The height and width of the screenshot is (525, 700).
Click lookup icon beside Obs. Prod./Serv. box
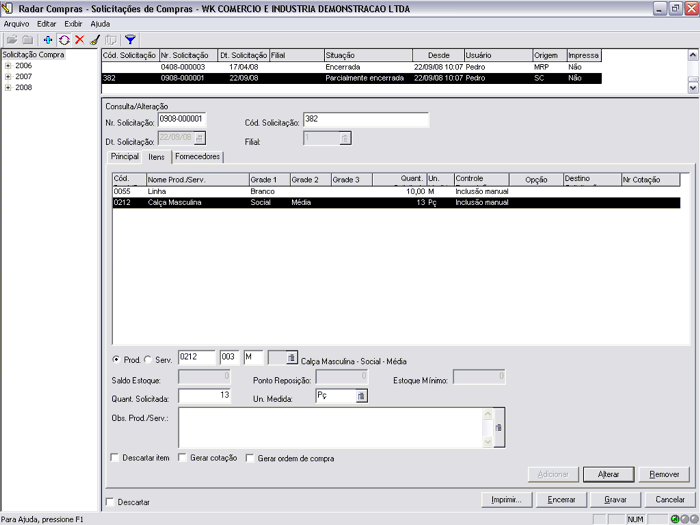[x=498, y=427]
